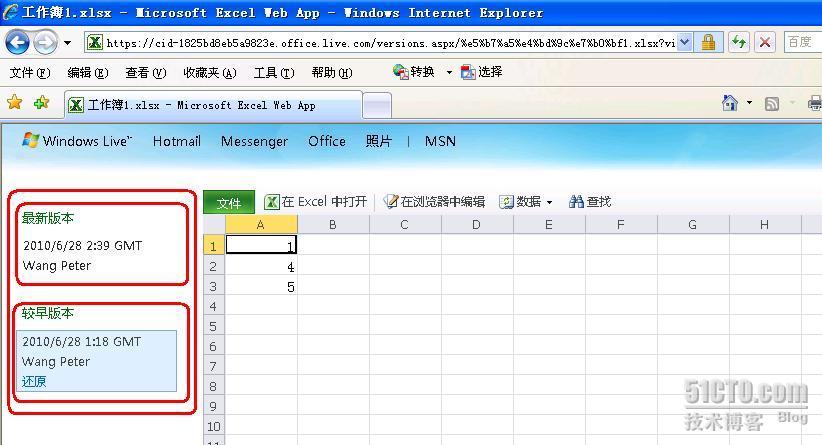Open a new blank browser tab
Image resolution: width=822 pixels, height=445 pixels.
tap(377, 106)
